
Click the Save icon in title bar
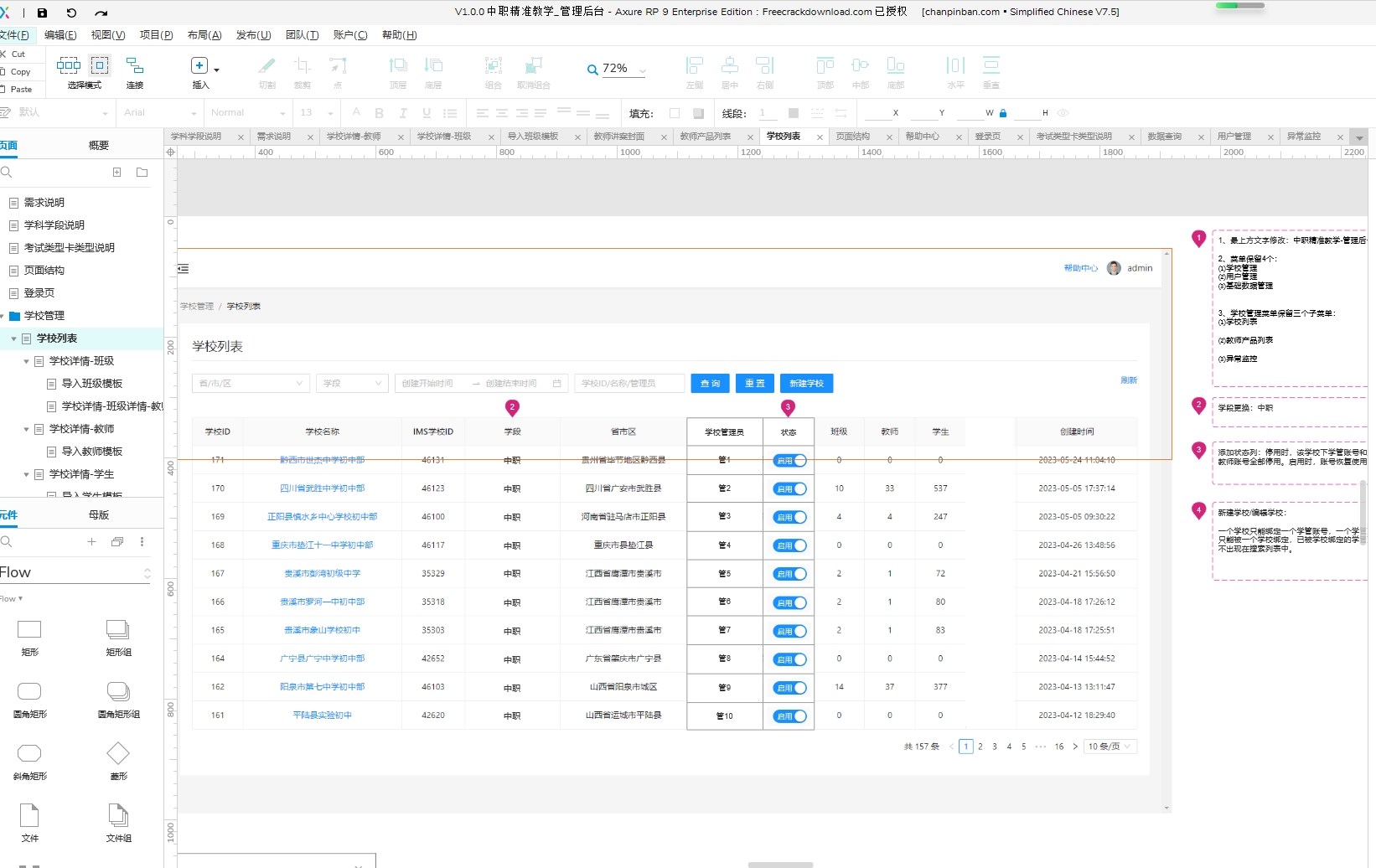coord(42,13)
